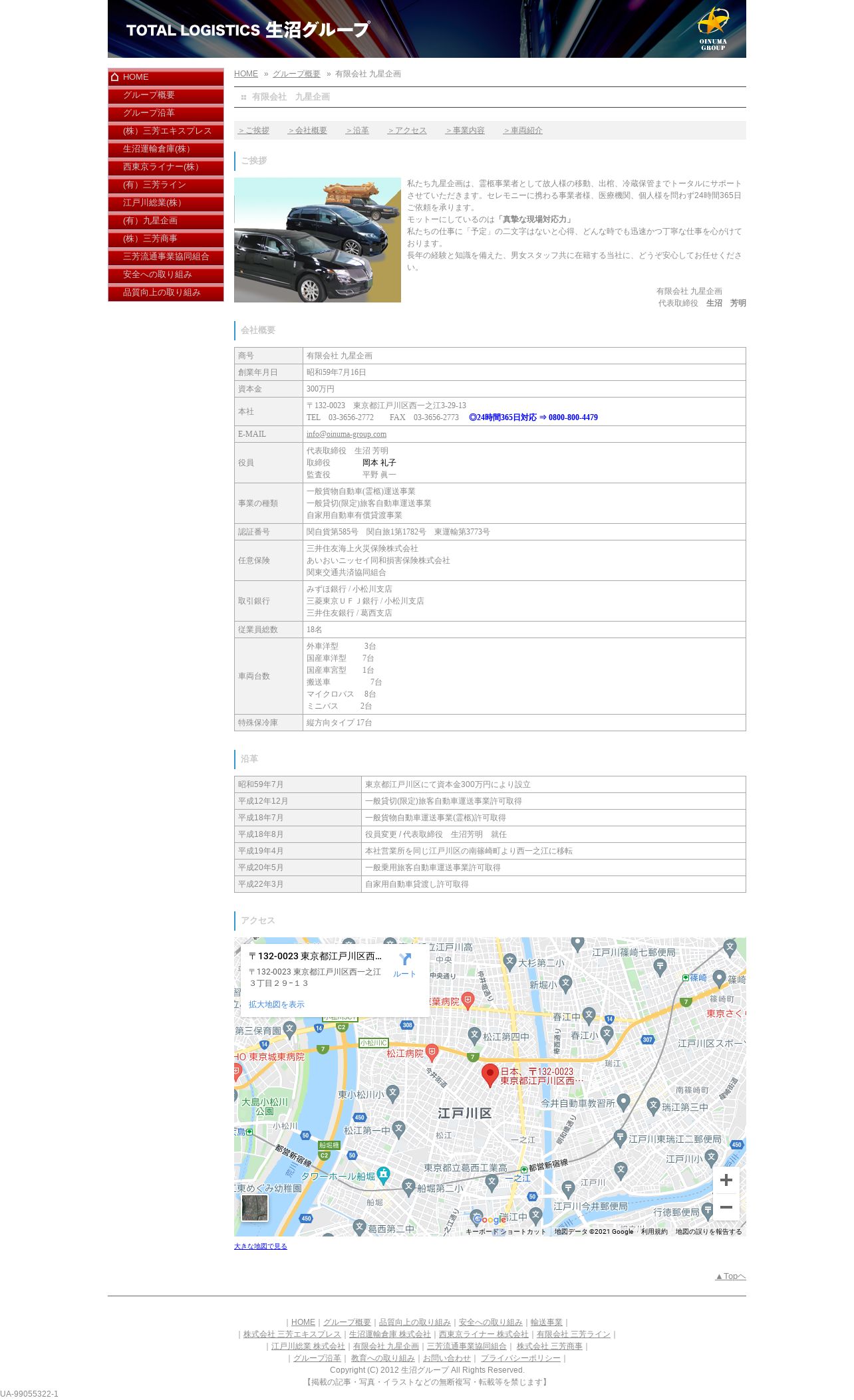Click the 今井自動車教習所 marker on map
Viewport: 854px width, 1400px height.
tap(623, 1102)
